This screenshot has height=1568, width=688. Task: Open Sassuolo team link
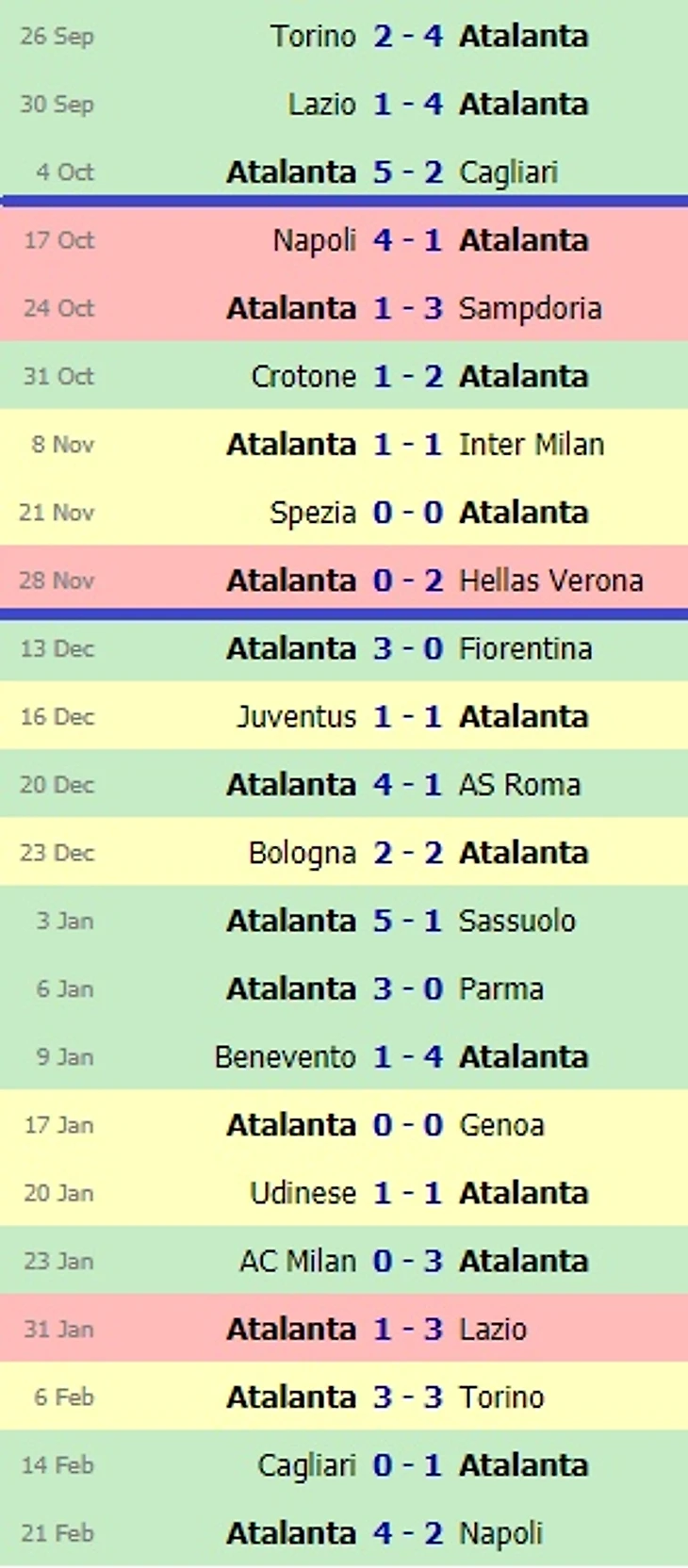(x=516, y=921)
